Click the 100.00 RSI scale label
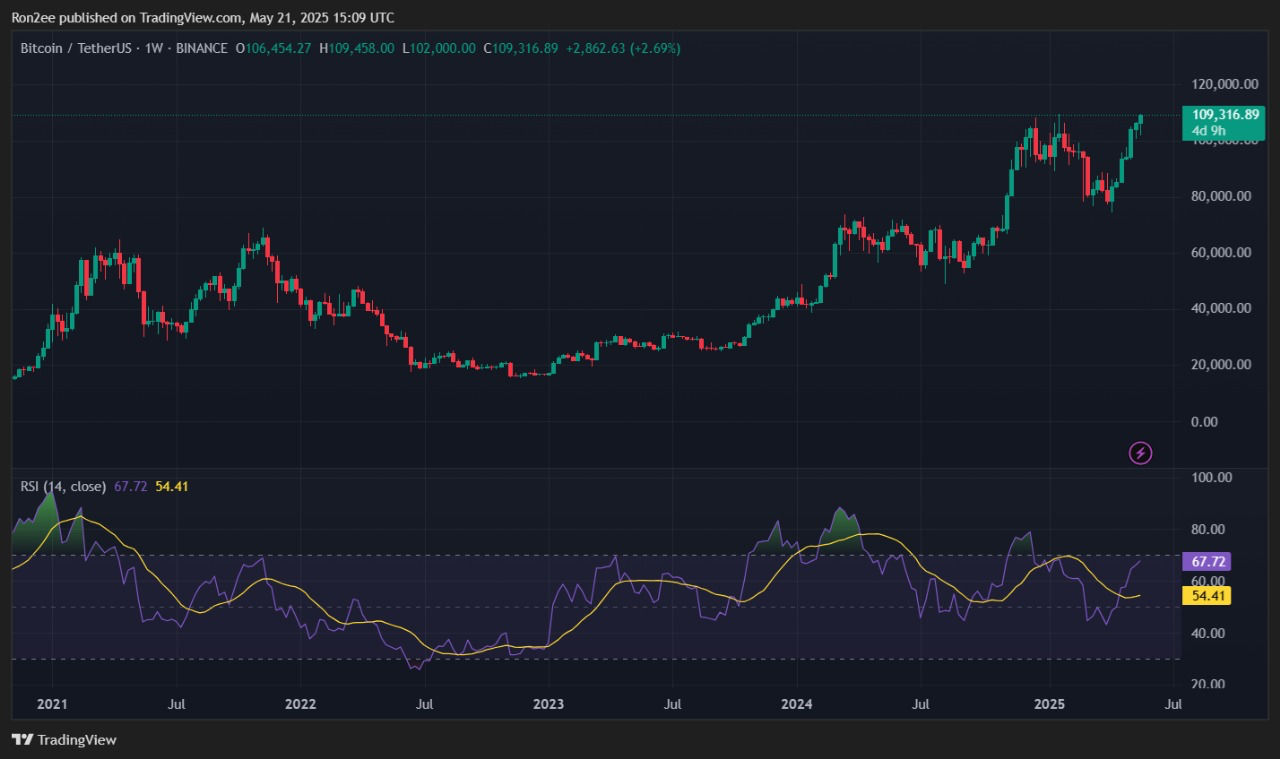The image size is (1280, 759). (x=1211, y=478)
